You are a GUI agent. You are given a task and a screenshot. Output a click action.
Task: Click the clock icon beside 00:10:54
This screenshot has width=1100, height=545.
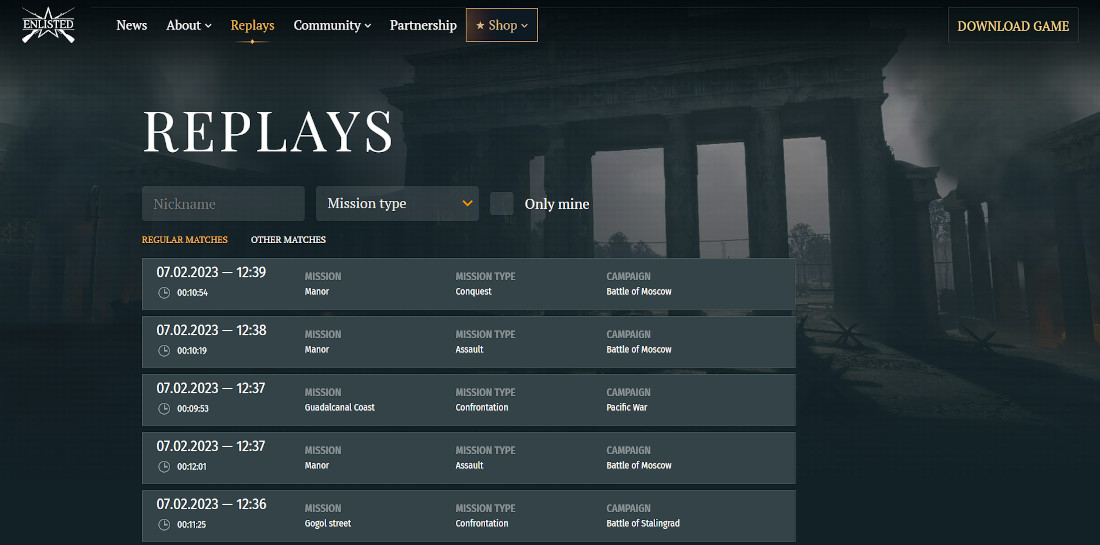(x=164, y=292)
